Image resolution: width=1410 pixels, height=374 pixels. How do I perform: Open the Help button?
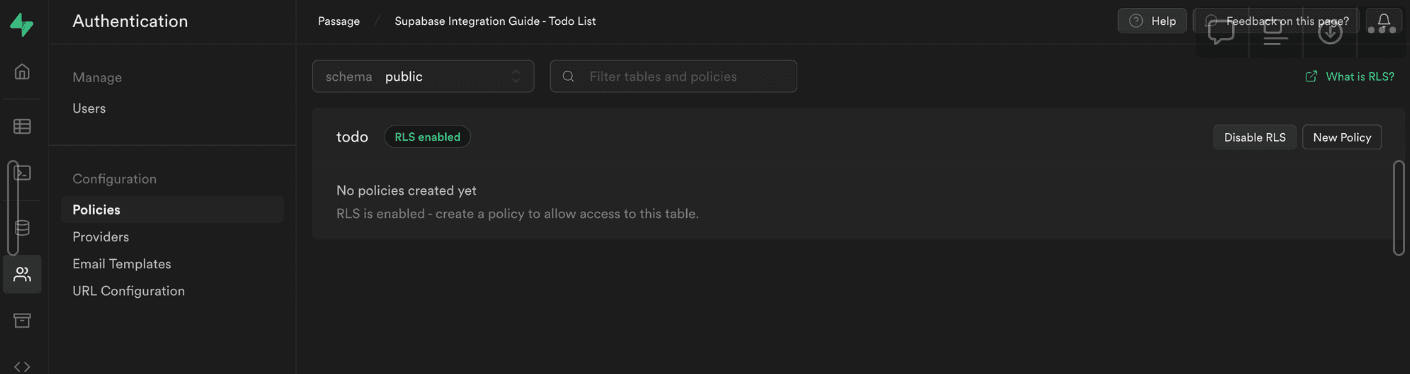[x=1152, y=21]
